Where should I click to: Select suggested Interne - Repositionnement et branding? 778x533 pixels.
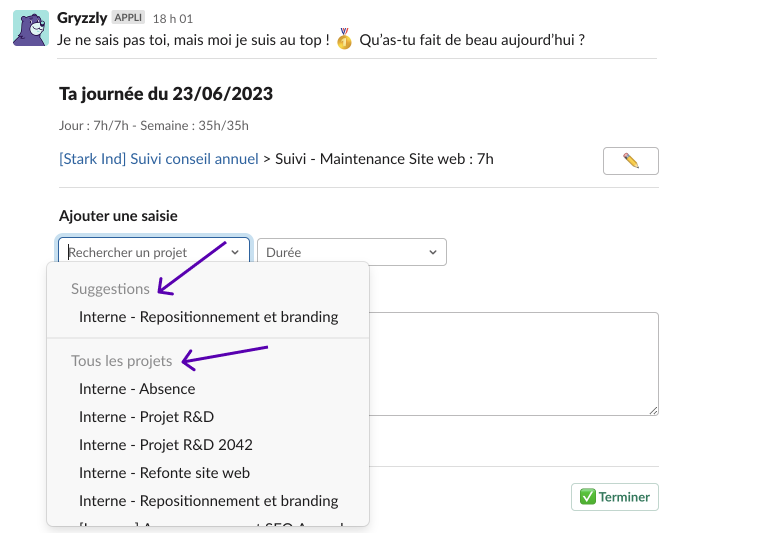point(208,317)
